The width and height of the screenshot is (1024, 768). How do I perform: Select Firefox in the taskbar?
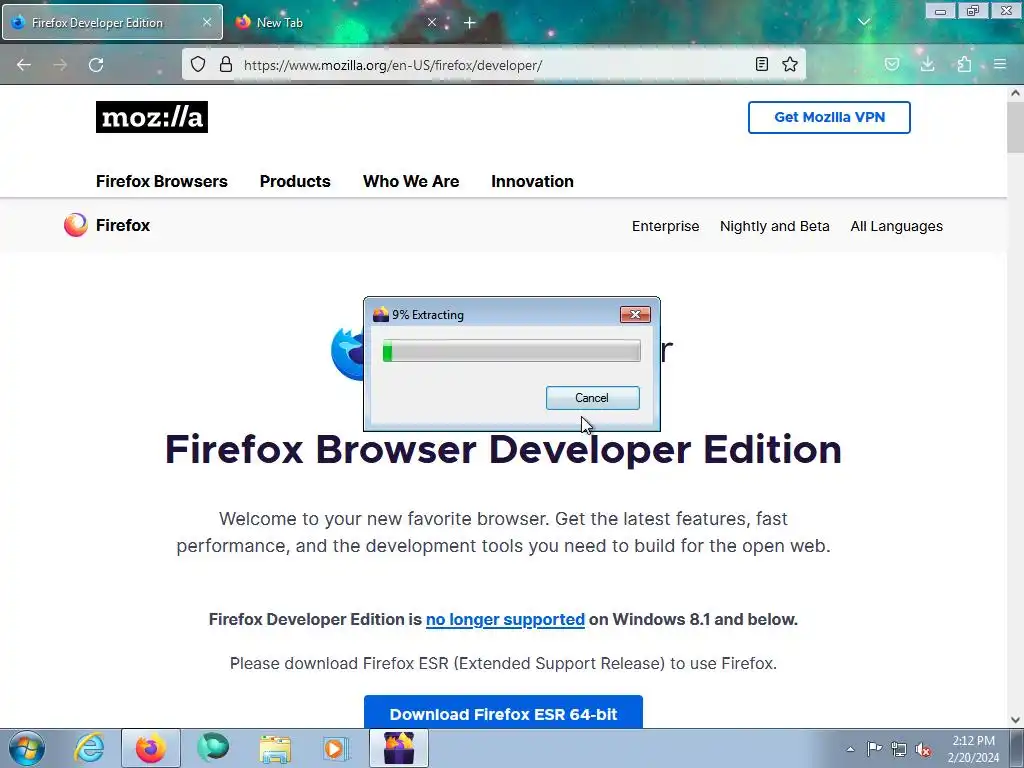click(x=151, y=748)
